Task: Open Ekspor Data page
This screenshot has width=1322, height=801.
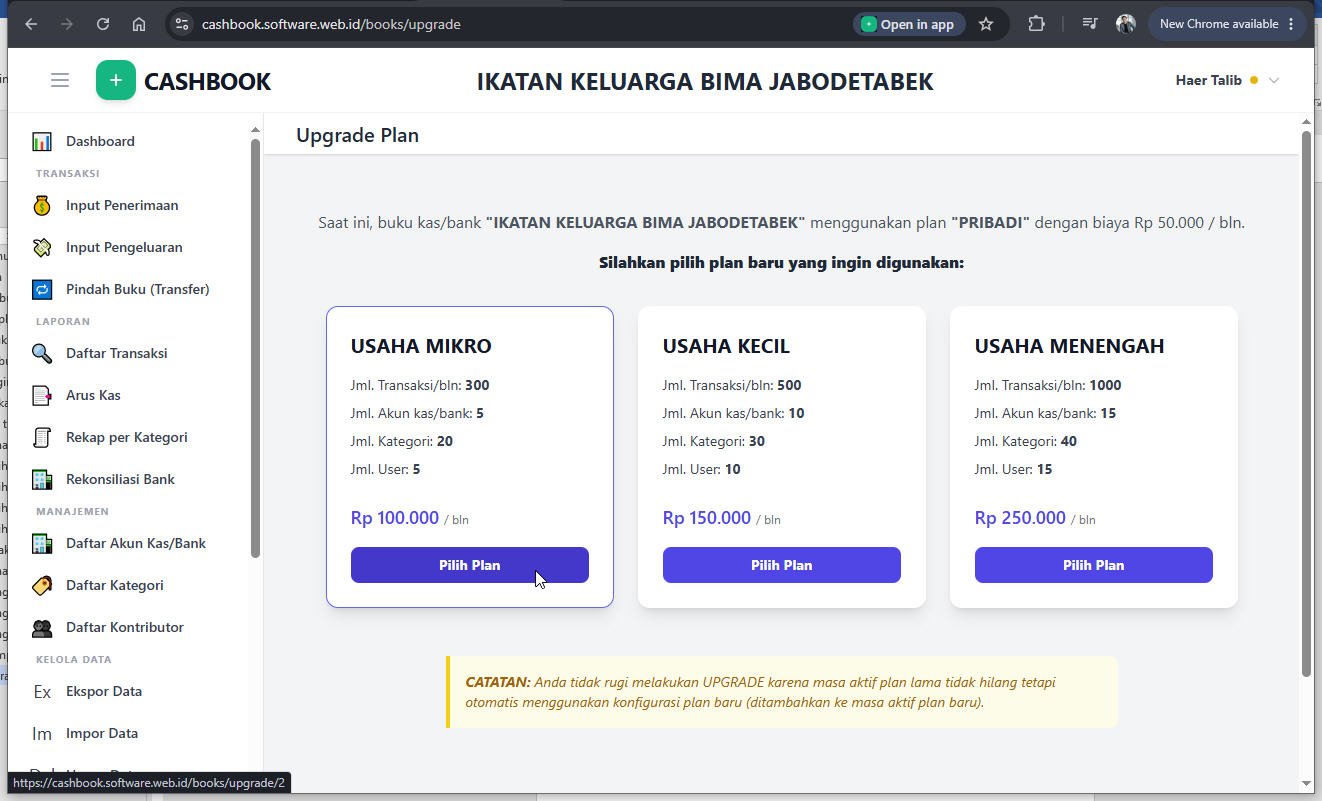Action: coord(104,691)
